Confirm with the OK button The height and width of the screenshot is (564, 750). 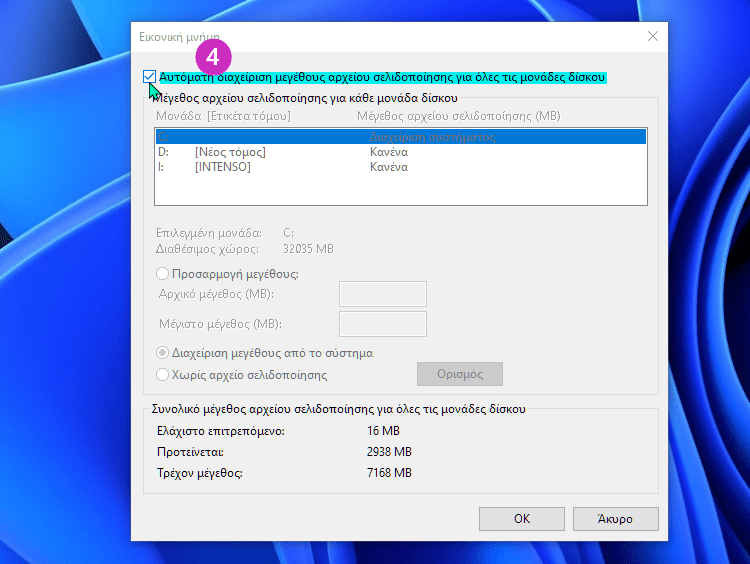click(522, 519)
